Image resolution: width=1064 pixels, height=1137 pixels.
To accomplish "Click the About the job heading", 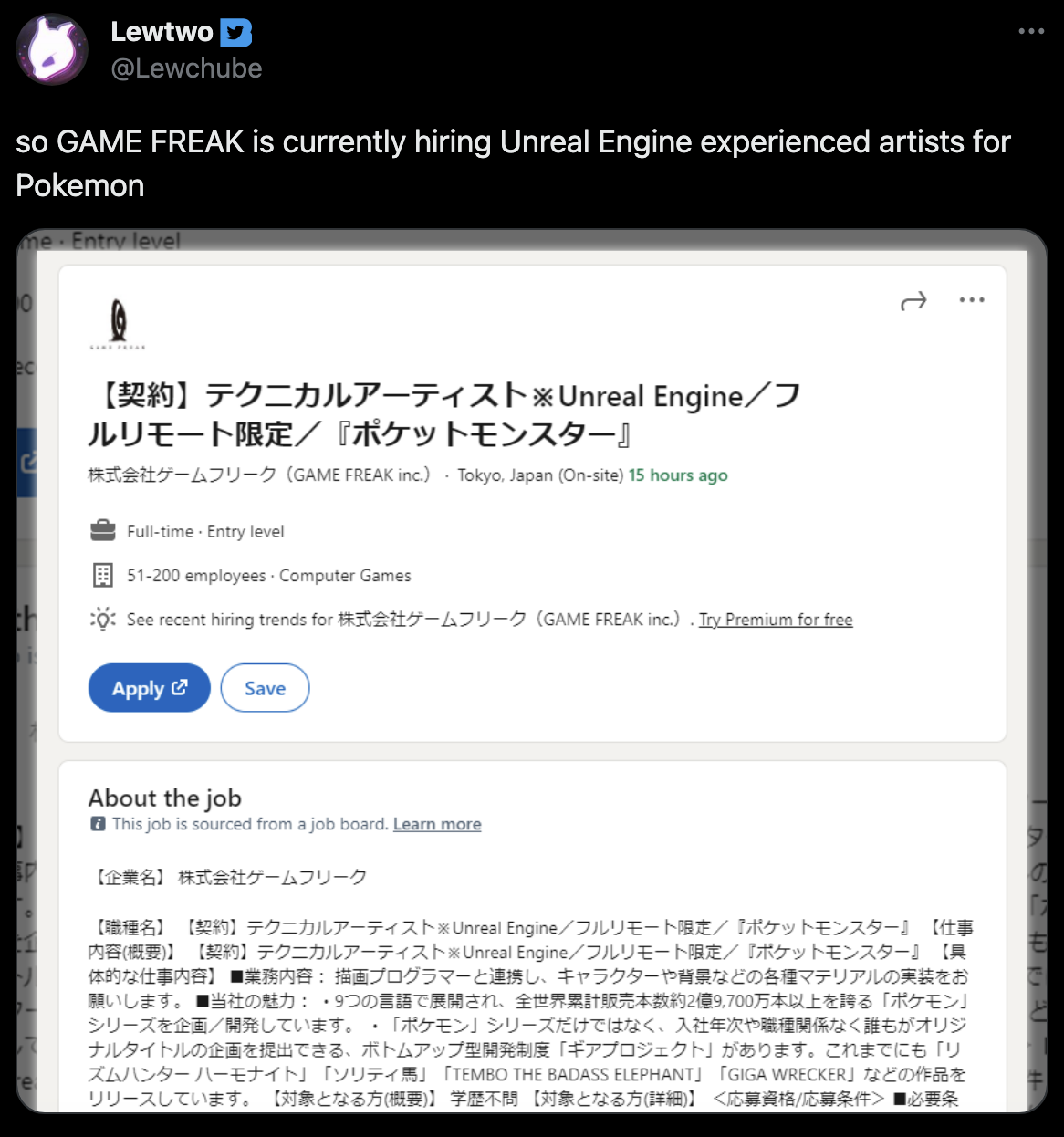I will pos(165,798).
